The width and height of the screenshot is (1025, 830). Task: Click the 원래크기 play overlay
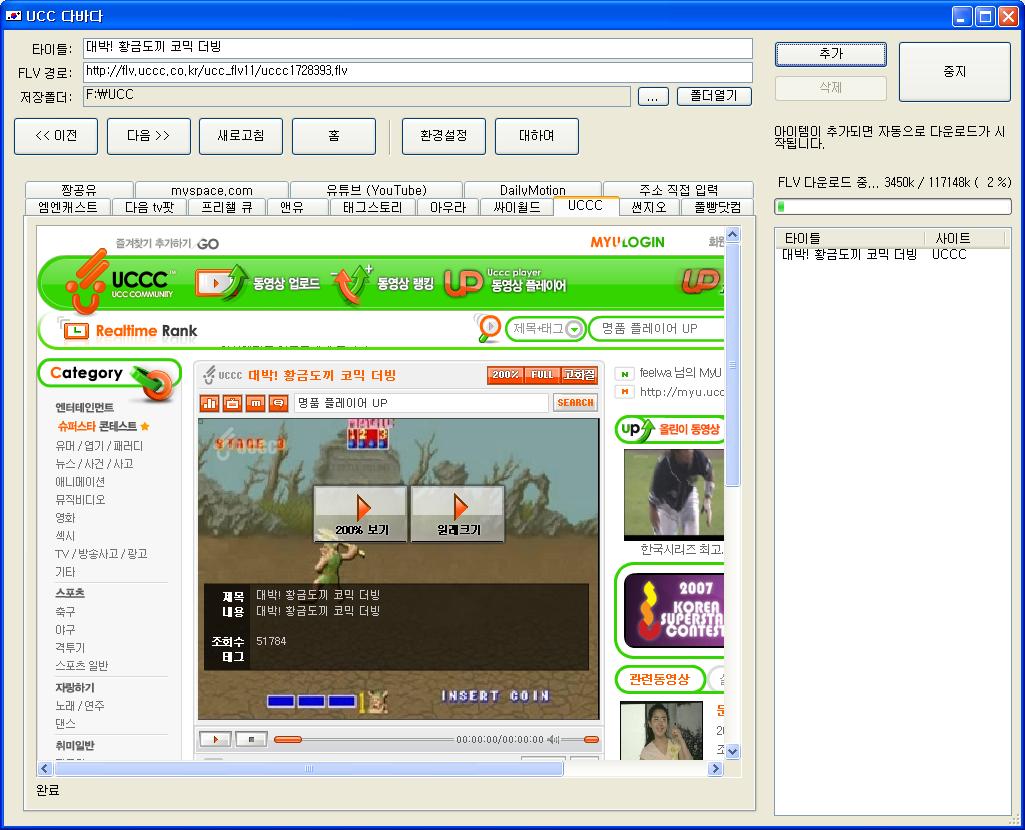coord(458,514)
